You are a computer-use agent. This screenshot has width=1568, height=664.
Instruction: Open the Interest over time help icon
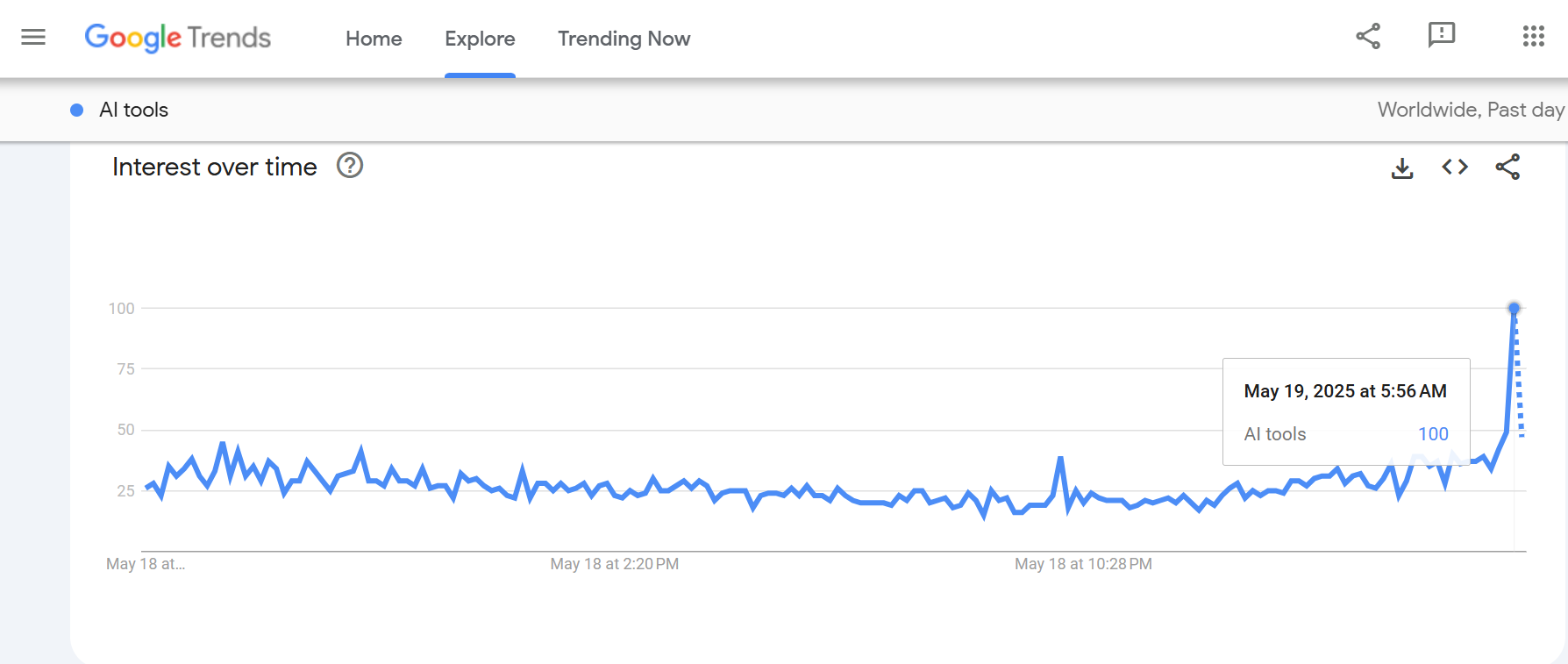click(348, 166)
